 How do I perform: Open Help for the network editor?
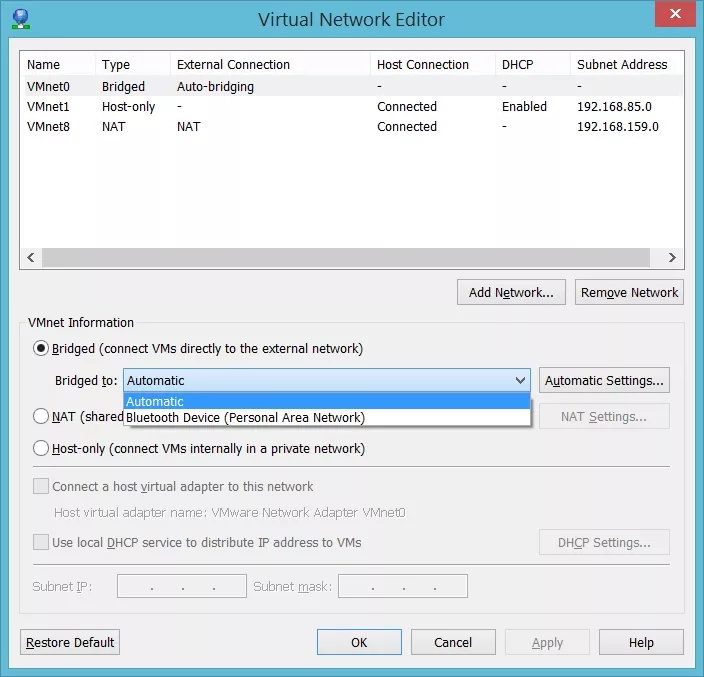(x=641, y=642)
